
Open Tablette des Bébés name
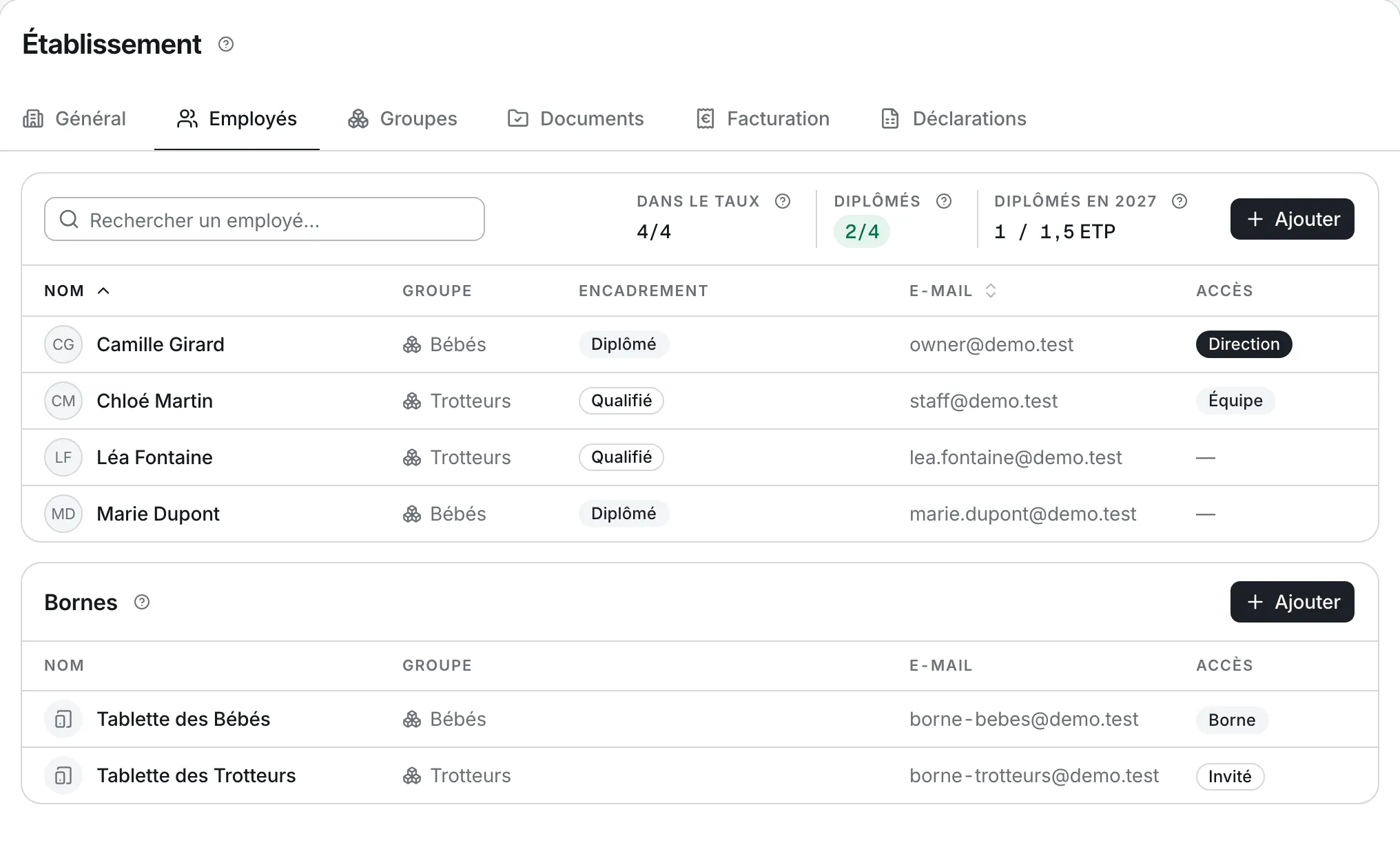click(183, 719)
